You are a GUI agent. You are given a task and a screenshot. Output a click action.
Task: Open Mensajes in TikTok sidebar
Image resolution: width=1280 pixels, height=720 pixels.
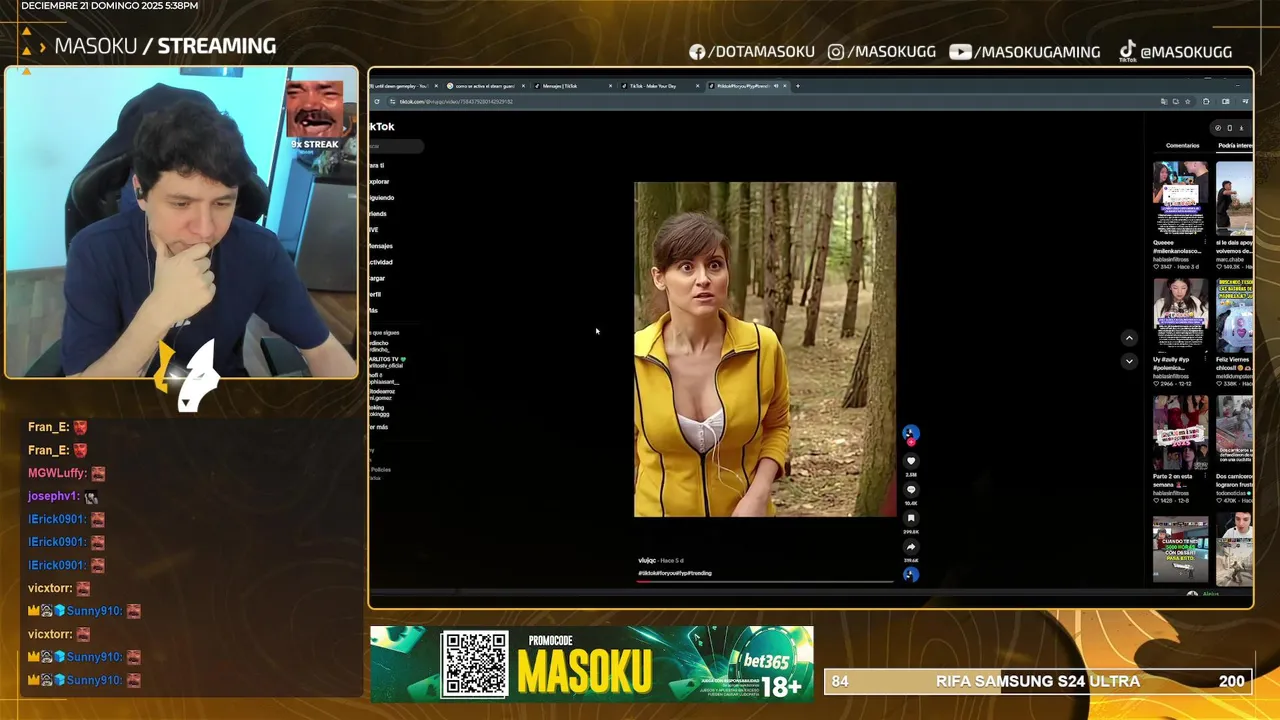[381, 246]
